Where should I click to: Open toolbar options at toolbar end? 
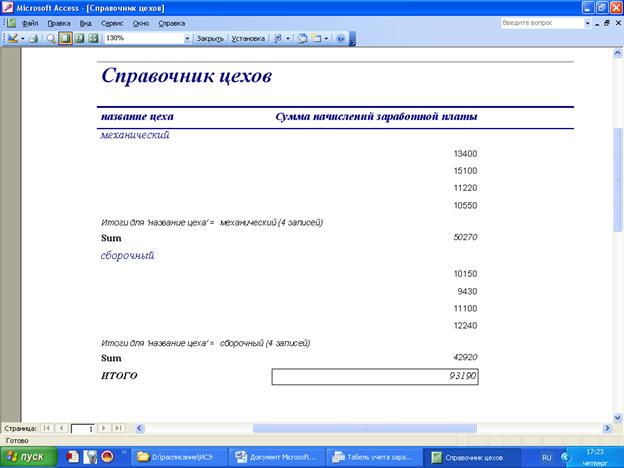[352, 39]
